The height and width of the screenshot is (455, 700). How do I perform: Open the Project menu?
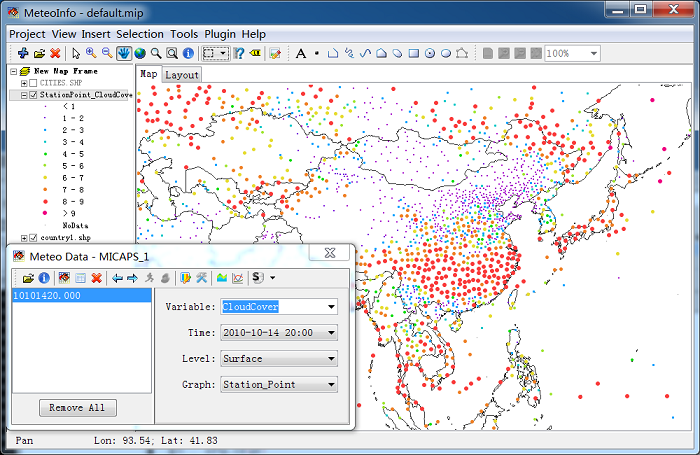coord(27,34)
